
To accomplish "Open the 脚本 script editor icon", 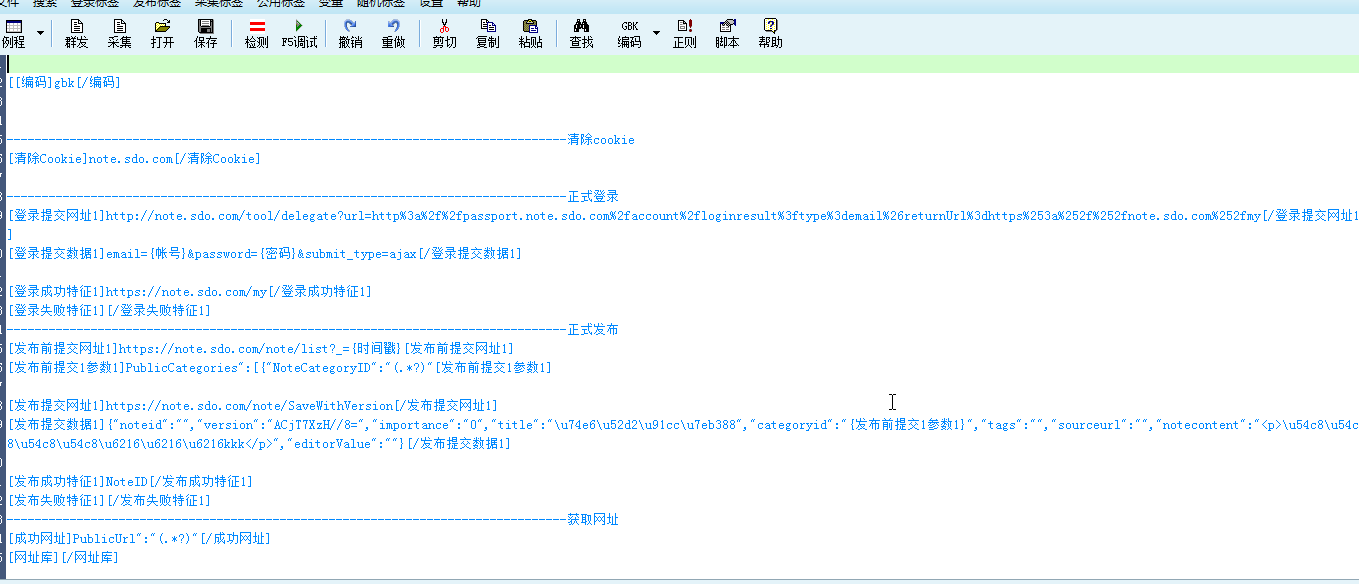I will tap(726, 30).
